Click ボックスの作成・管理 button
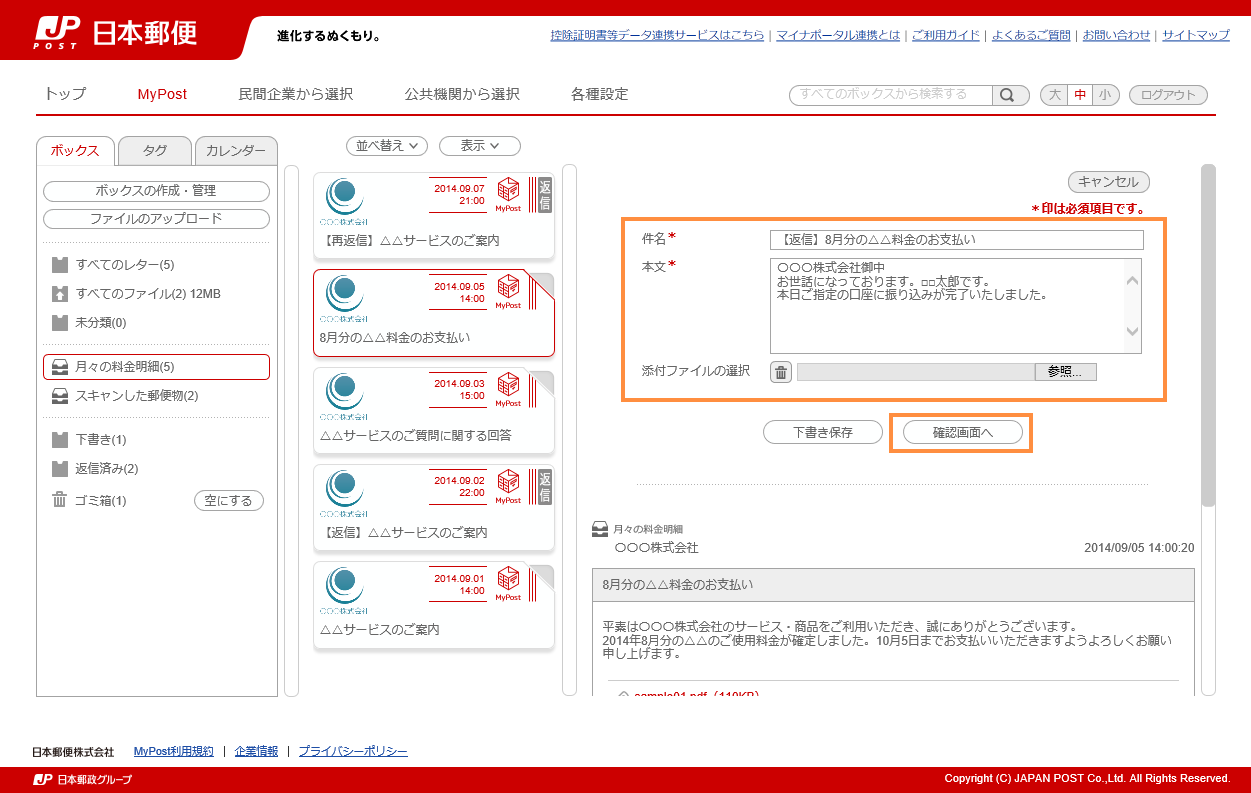Image resolution: width=1251 pixels, height=793 pixels. tap(156, 191)
